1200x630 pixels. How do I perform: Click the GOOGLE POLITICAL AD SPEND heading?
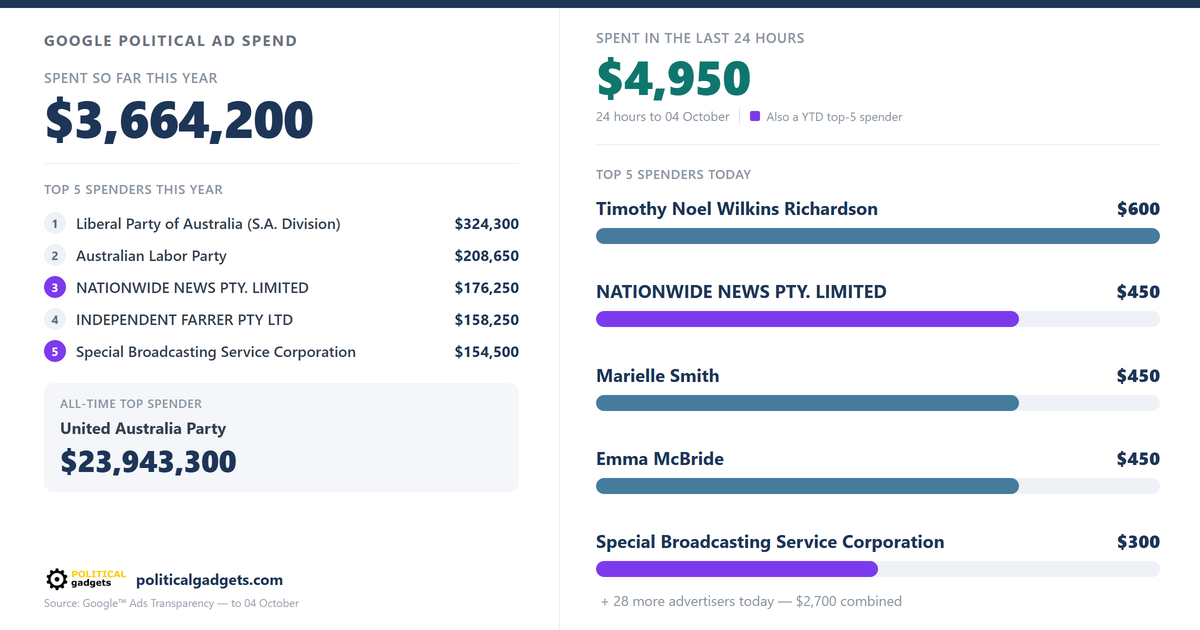pyautogui.click(x=171, y=41)
